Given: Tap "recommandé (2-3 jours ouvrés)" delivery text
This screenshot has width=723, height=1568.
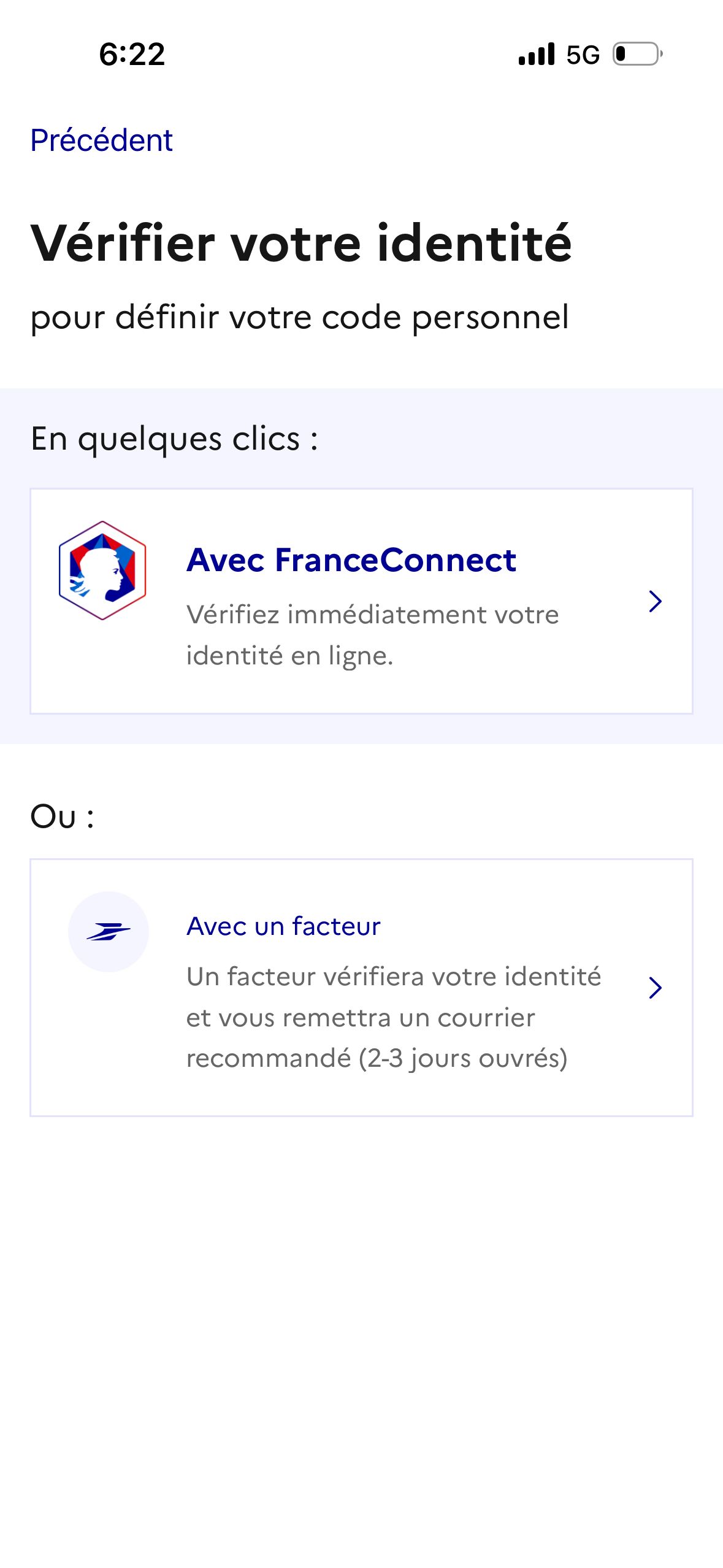Looking at the screenshot, I should (x=377, y=1058).
